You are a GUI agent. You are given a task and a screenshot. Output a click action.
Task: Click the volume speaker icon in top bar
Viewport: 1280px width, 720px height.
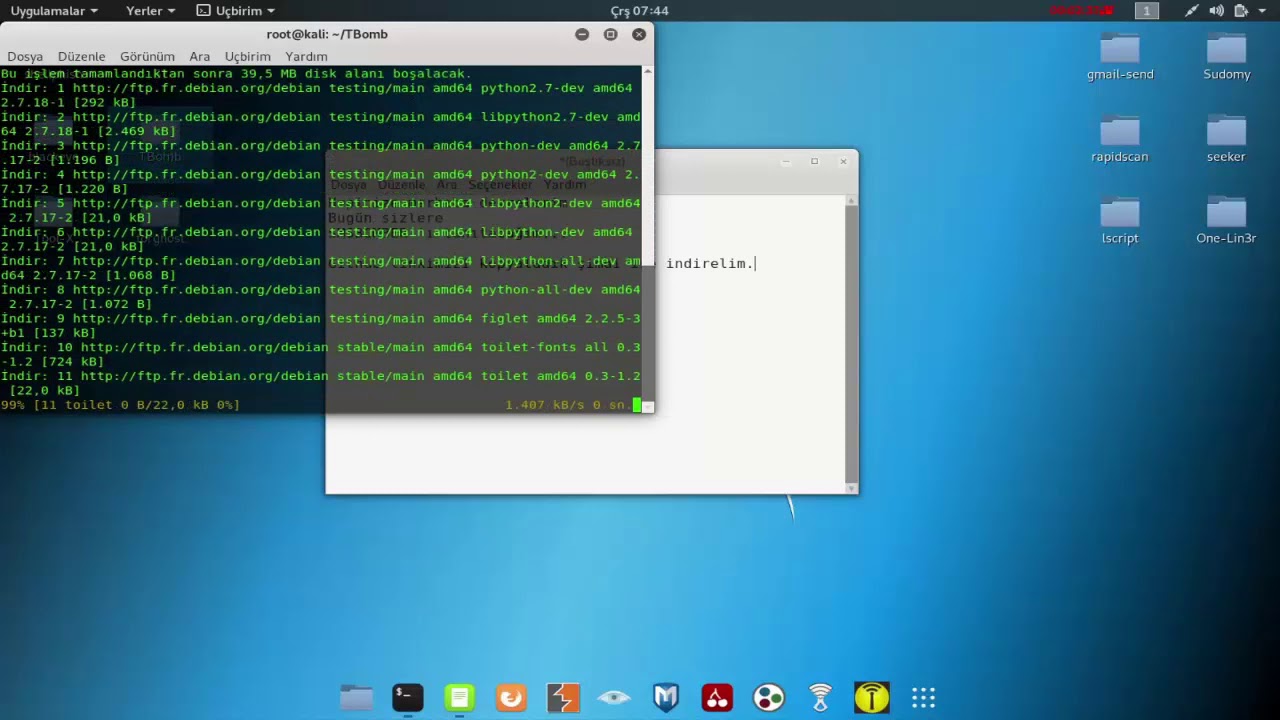[1216, 11]
